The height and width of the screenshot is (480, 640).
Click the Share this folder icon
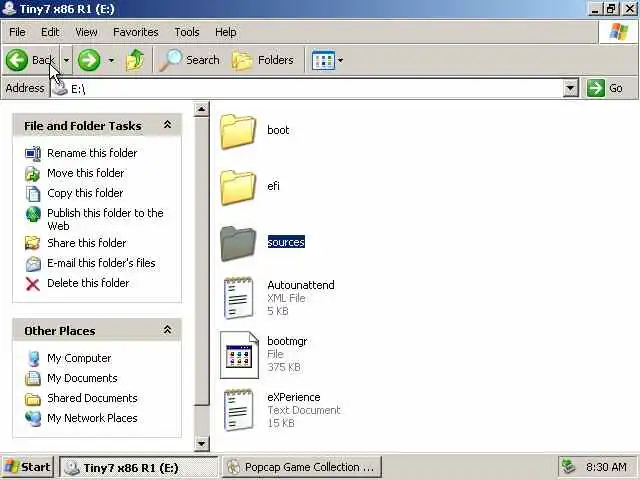33,243
